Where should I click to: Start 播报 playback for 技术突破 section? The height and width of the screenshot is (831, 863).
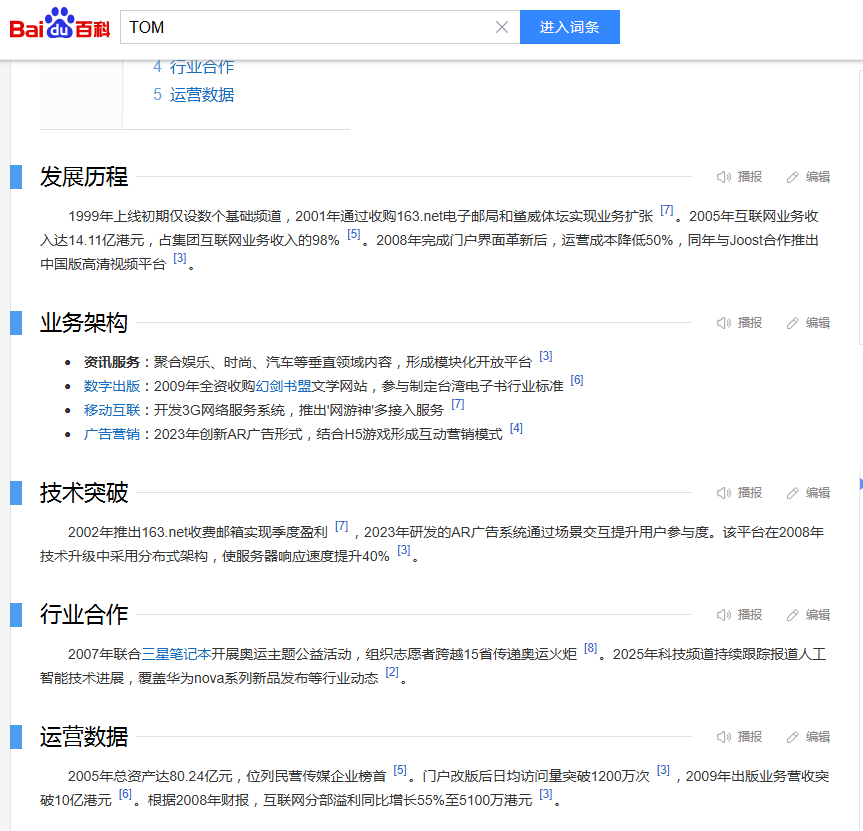(x=738, y=492)
